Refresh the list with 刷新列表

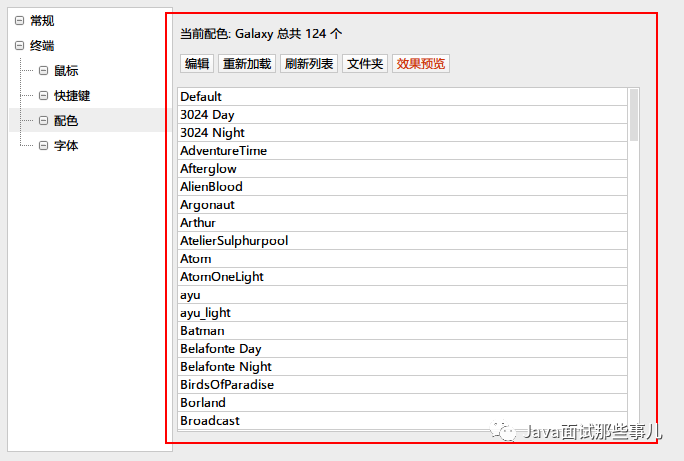coord(309,64)
